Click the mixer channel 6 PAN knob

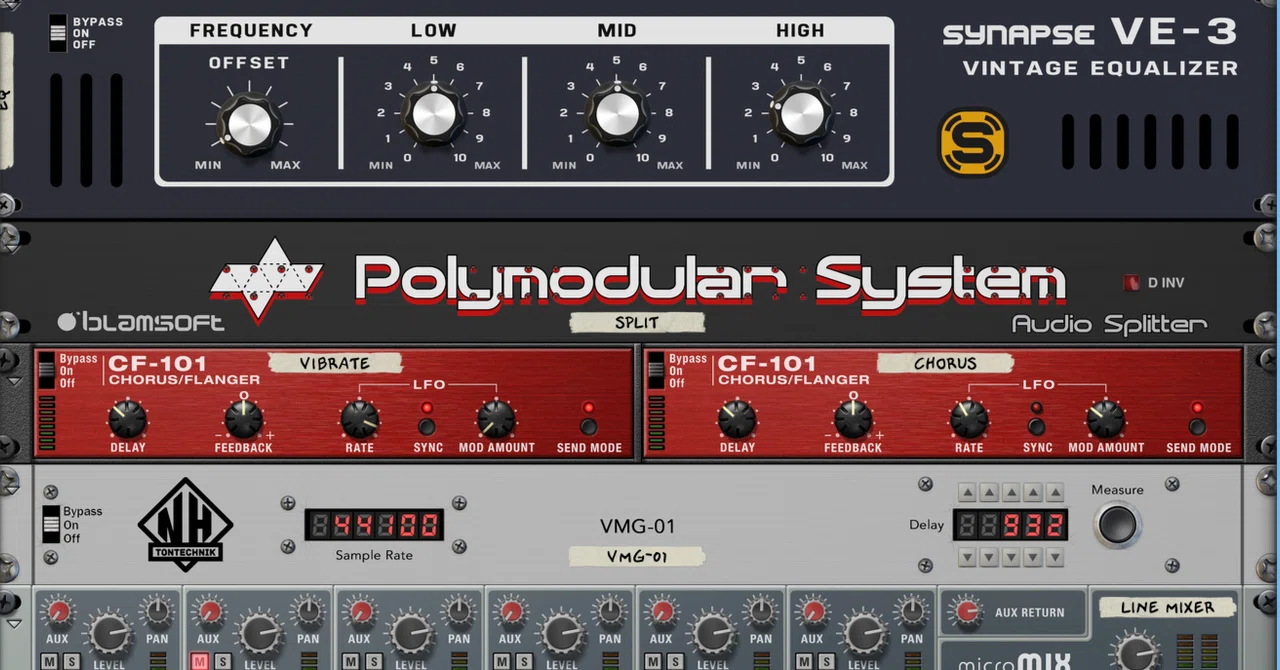tap(912, 612)
